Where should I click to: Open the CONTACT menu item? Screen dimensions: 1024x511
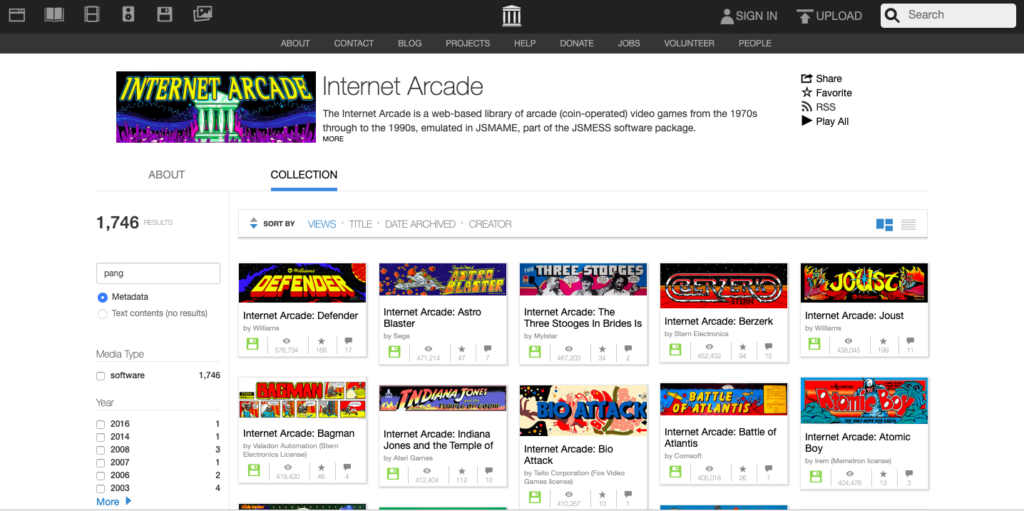pyautogui.click(x=354, y=43)
